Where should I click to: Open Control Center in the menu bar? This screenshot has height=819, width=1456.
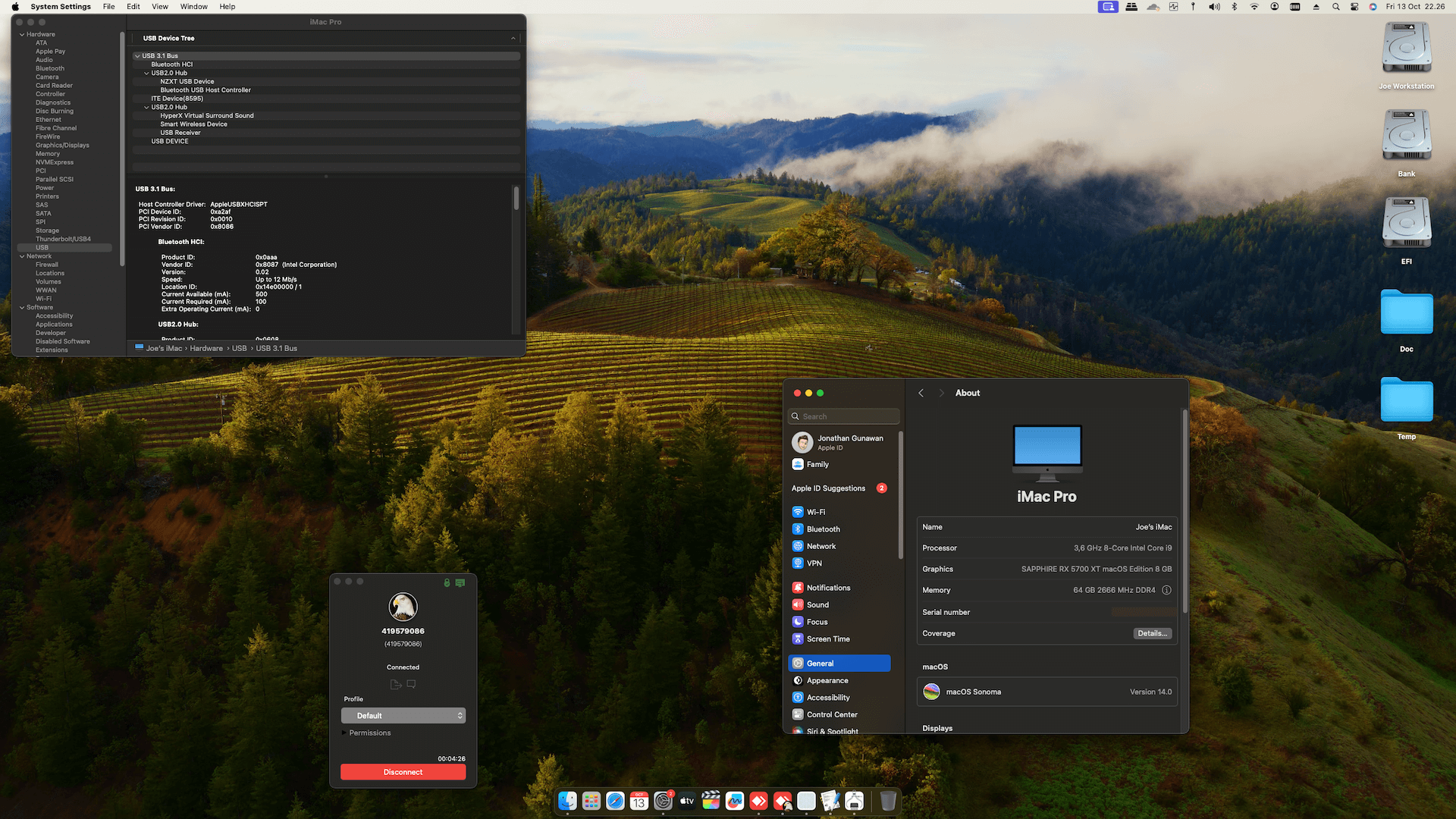(1354, 7)
